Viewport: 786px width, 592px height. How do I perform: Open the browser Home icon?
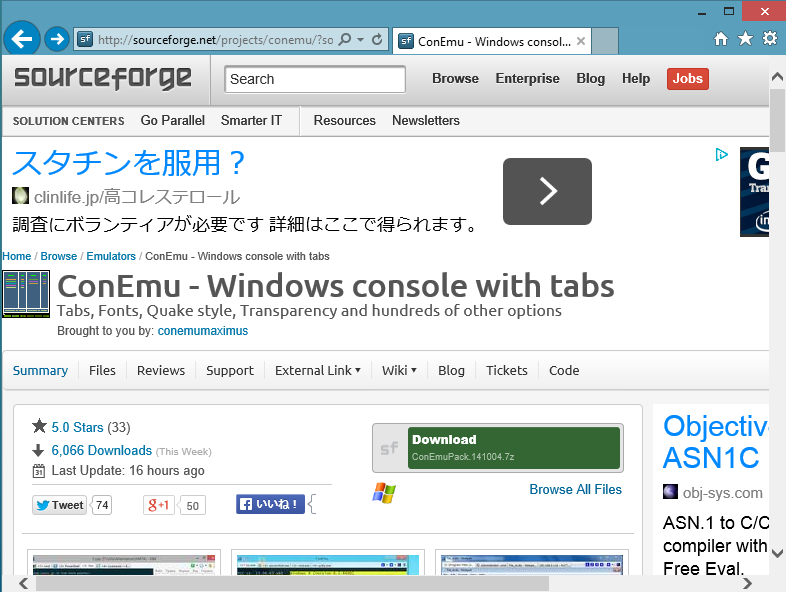[x=721, y=39]
